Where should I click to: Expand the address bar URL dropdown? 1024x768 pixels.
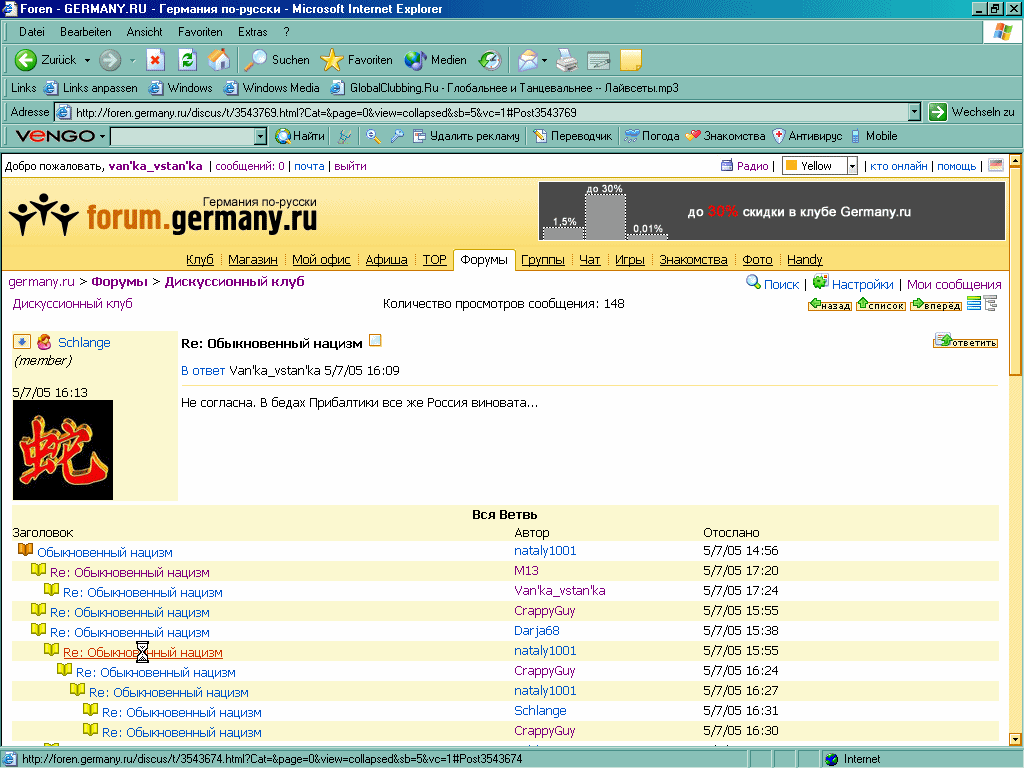914,113
